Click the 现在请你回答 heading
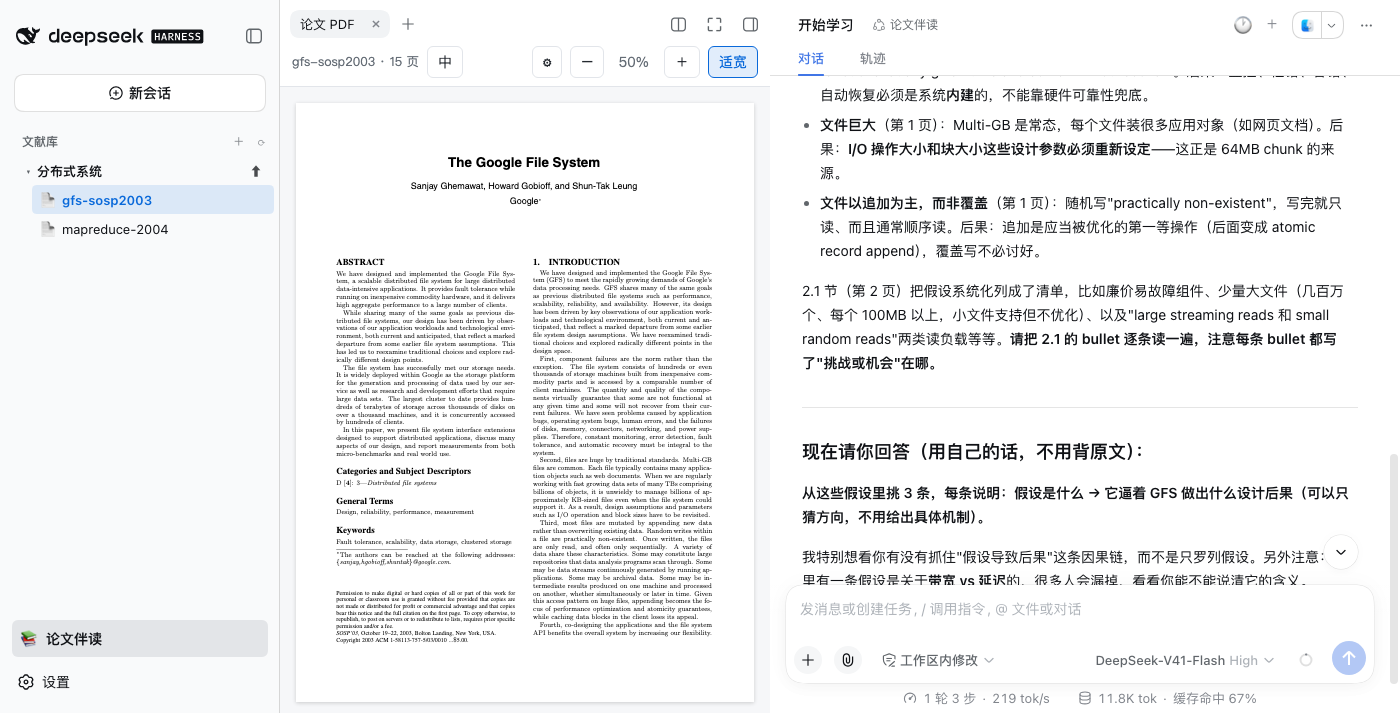 coord(972,451)
